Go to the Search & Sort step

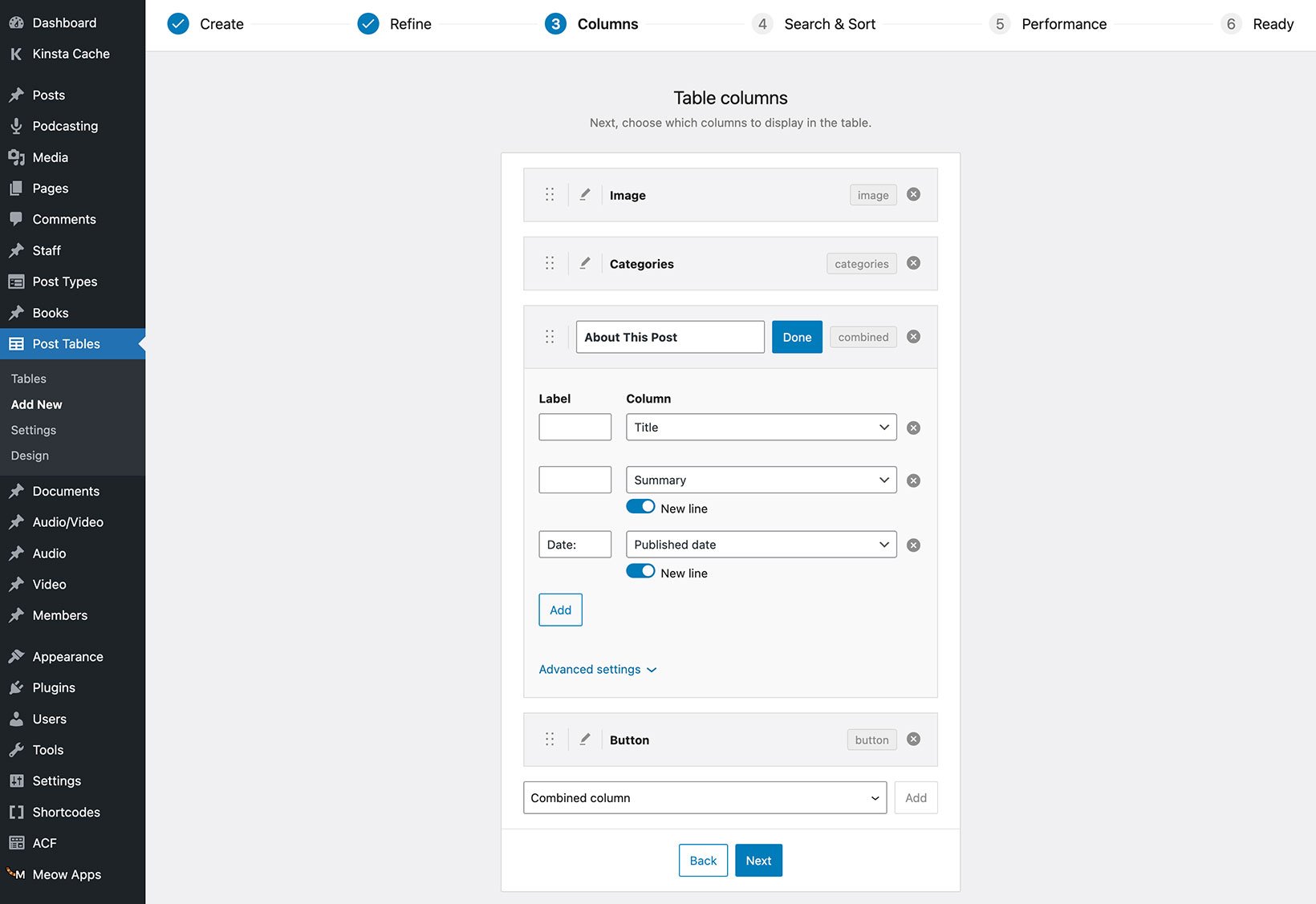(829, 24)
